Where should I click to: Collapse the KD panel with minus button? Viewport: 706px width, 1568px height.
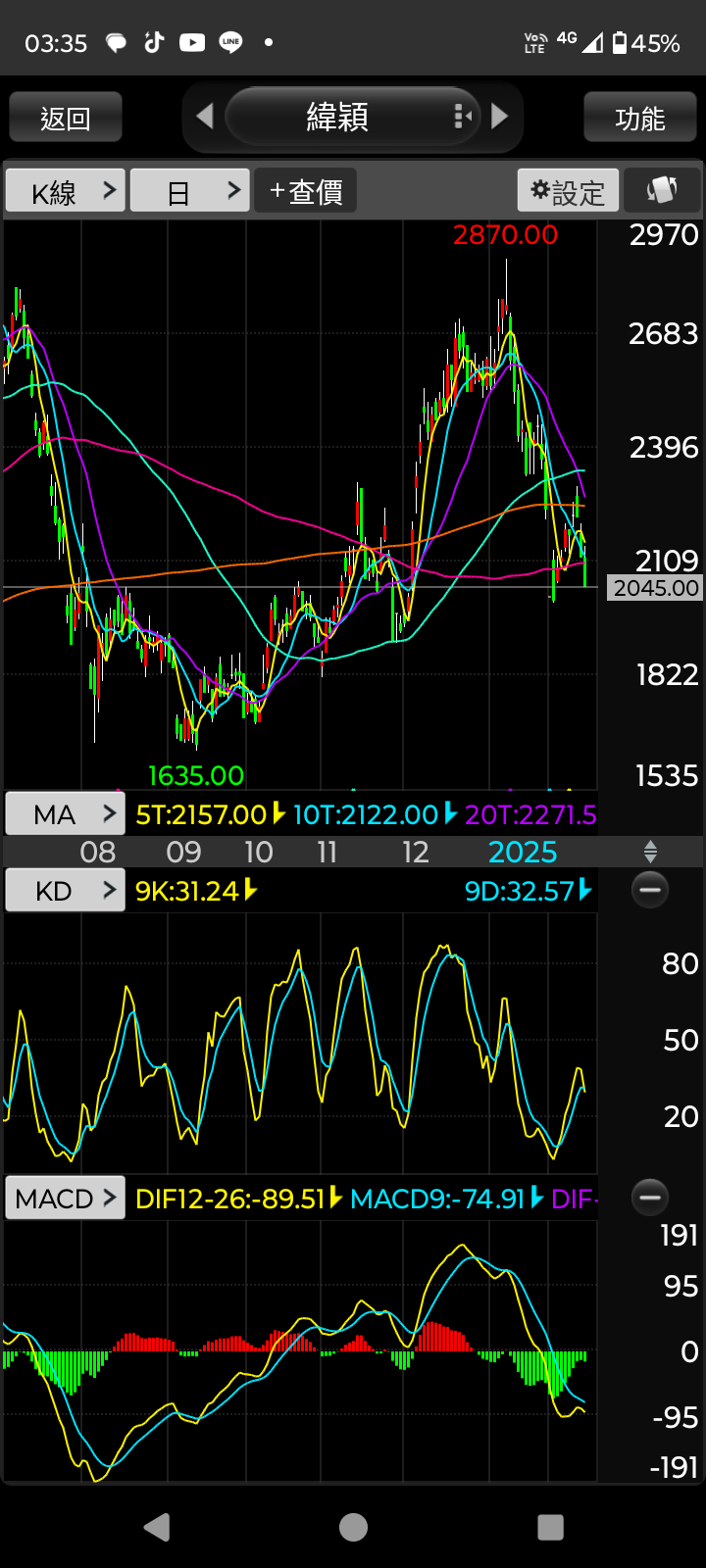[649, 890]
